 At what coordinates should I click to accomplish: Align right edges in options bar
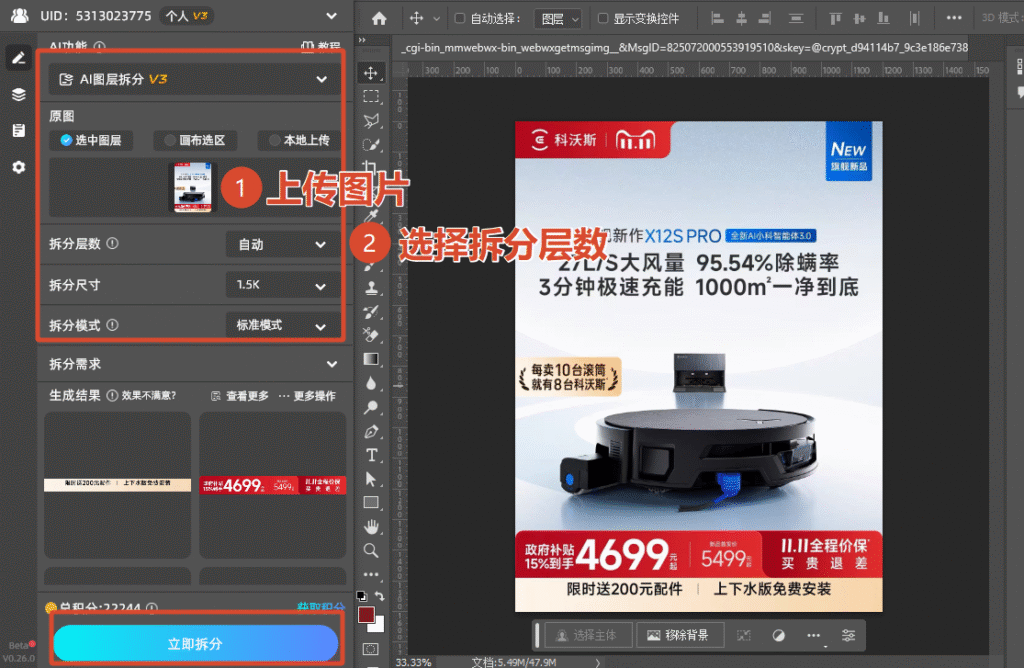click(x=765, y=18)
